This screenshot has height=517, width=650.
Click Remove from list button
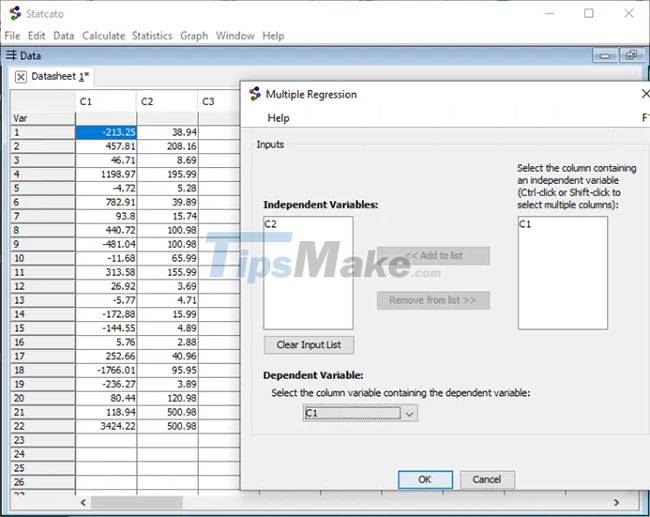[433, 301]
